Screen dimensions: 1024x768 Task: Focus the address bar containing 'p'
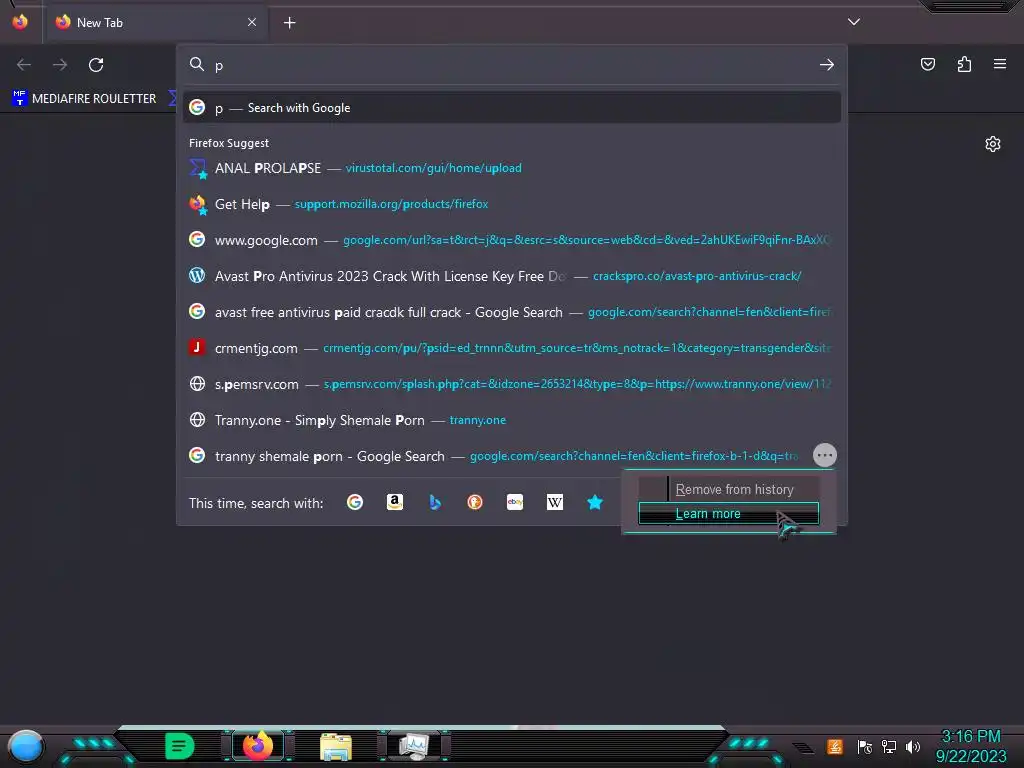click(x=513, y=65)
